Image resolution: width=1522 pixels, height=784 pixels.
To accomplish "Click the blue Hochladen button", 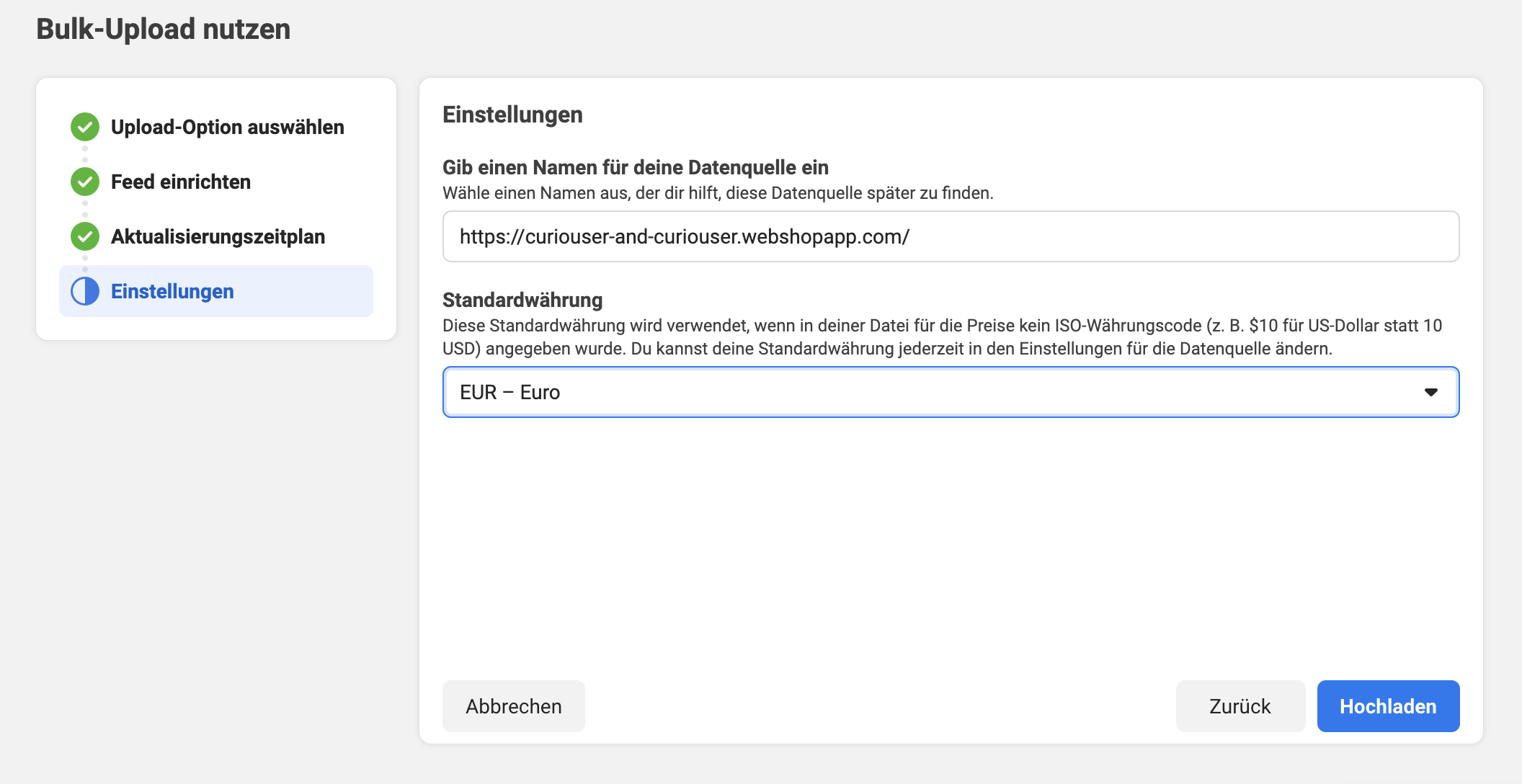I will 1388,706.
